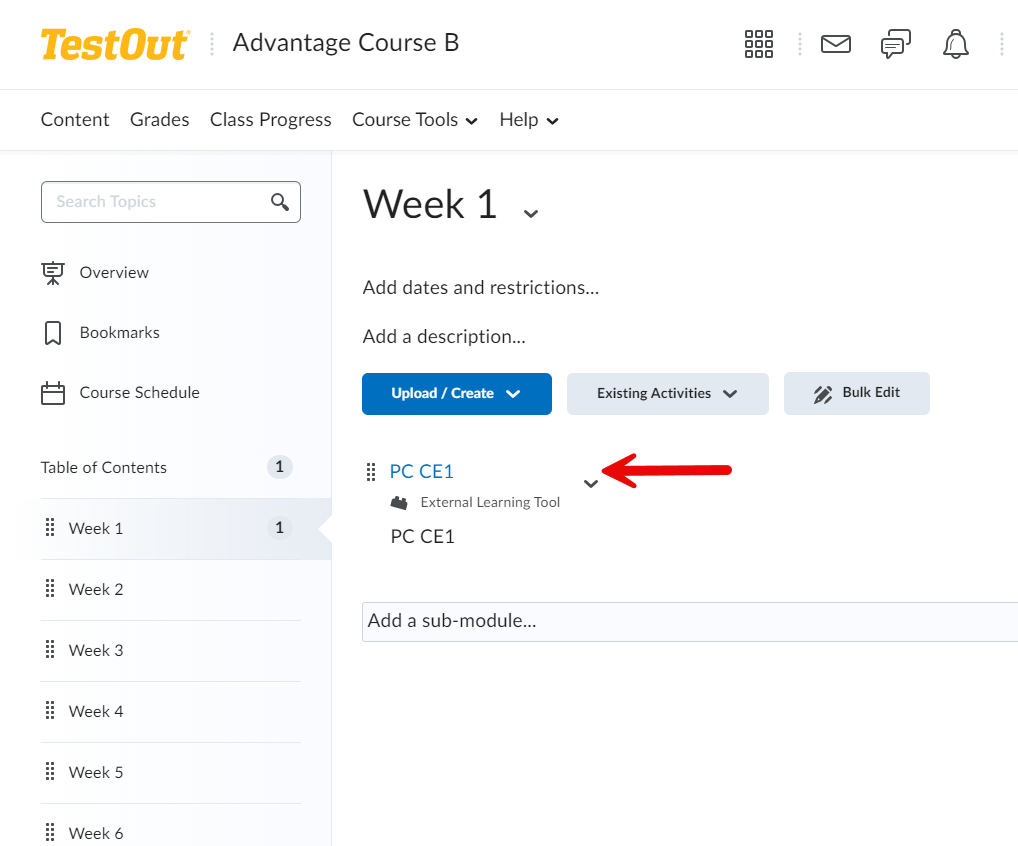Click the Week 2 drag handle
1018x846 pixels.
click(x=50, y=588)
